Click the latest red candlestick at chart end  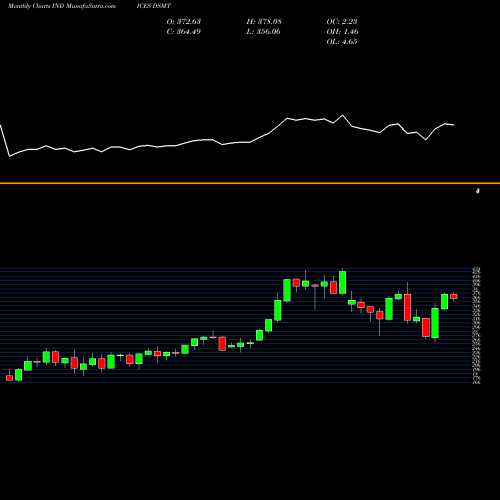tap(454, 296)
